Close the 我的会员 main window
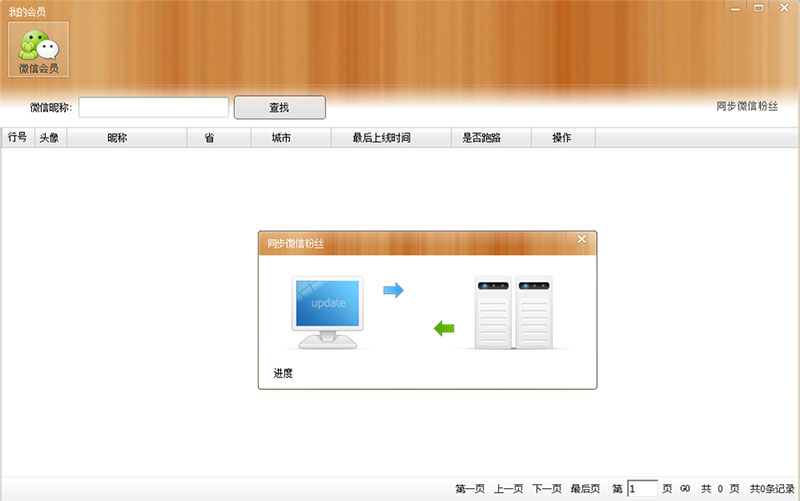This screenshot has width=800, height=501. coord(785,8)
